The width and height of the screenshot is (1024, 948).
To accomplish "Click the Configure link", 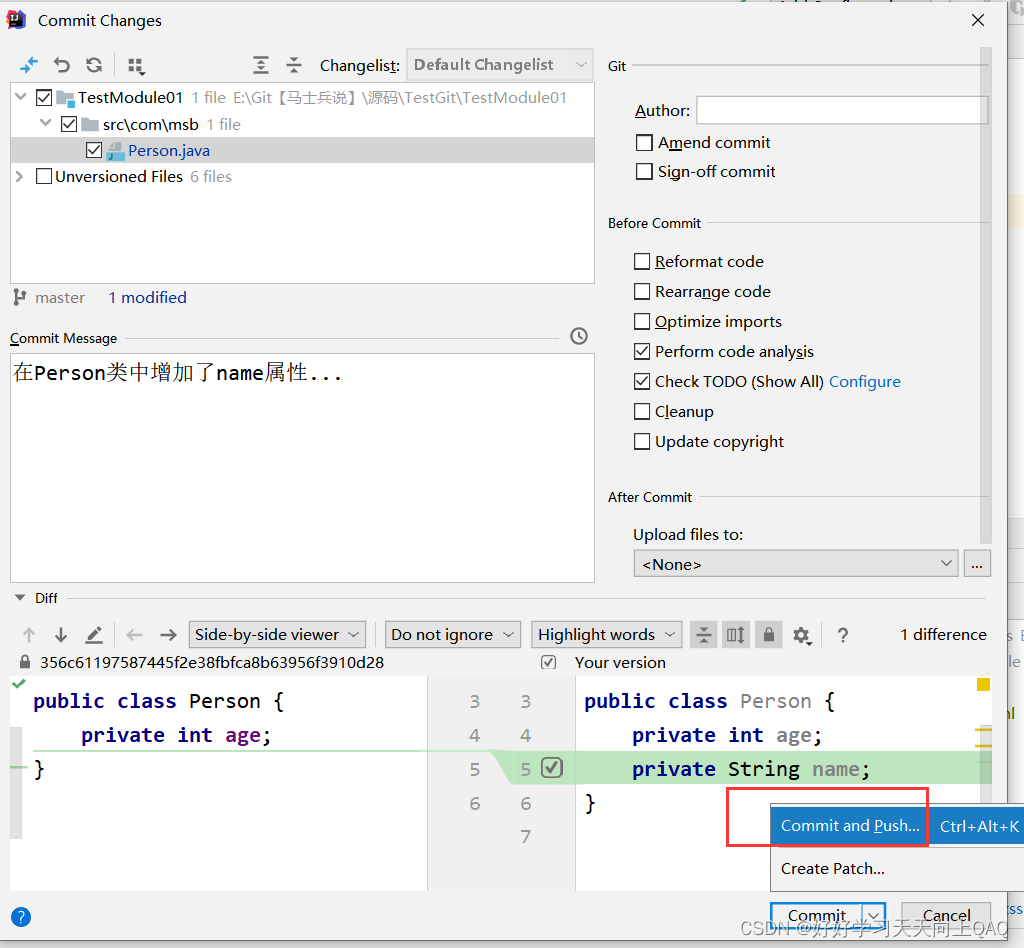I will [x=865, y=382].
